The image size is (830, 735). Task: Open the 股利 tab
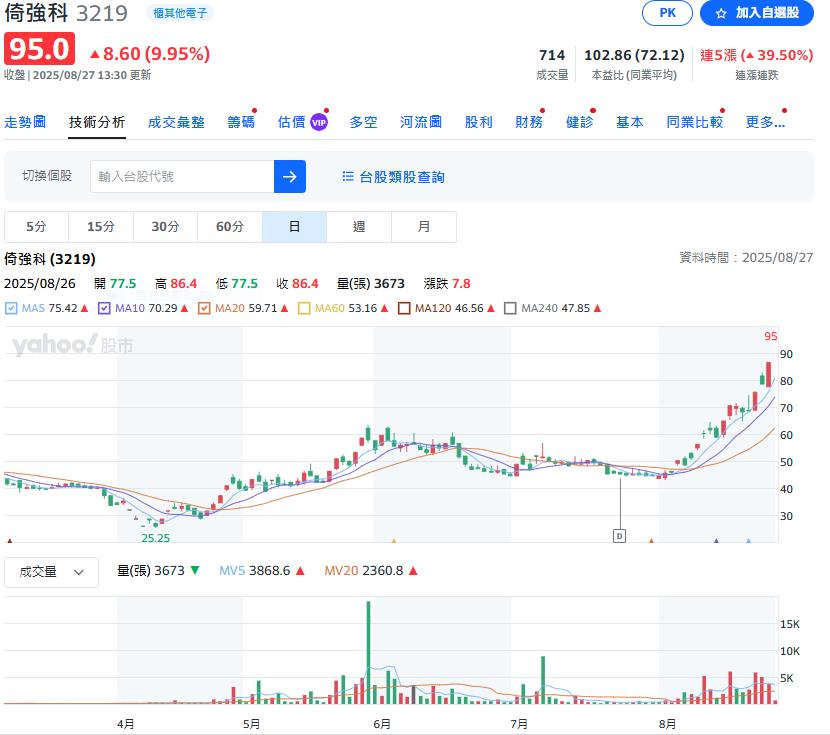[x=479, y=122]
